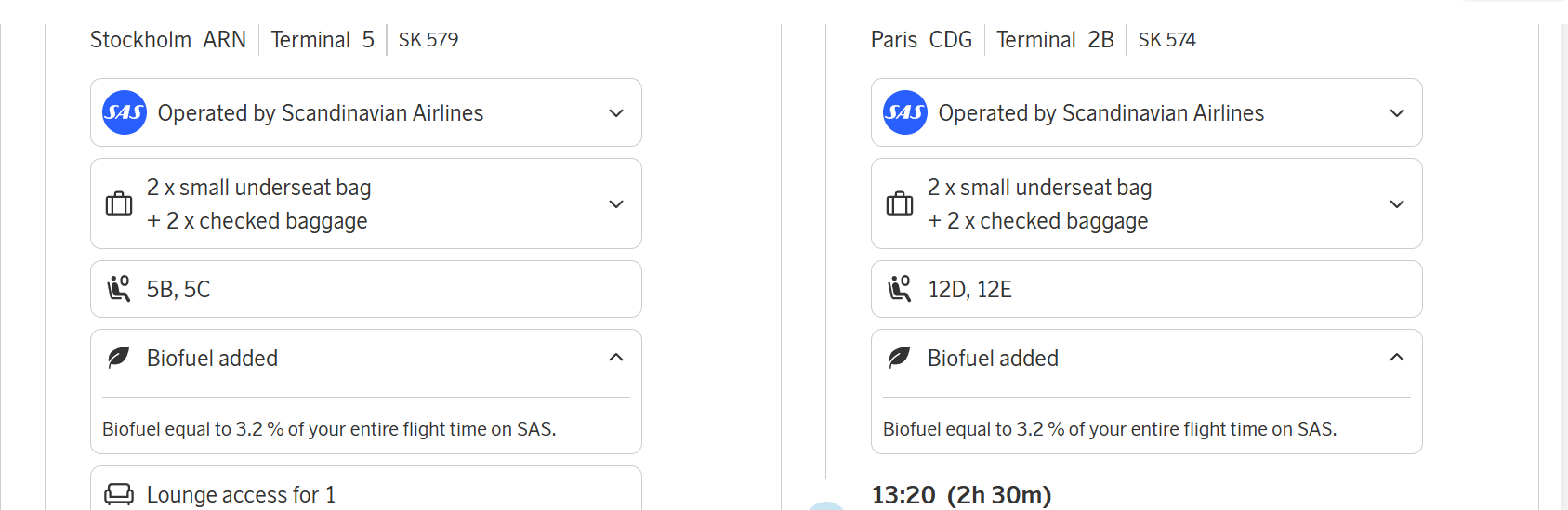1568x510 pixels.
Task: Click lounge sofa icon
Action: coord(119,494)
